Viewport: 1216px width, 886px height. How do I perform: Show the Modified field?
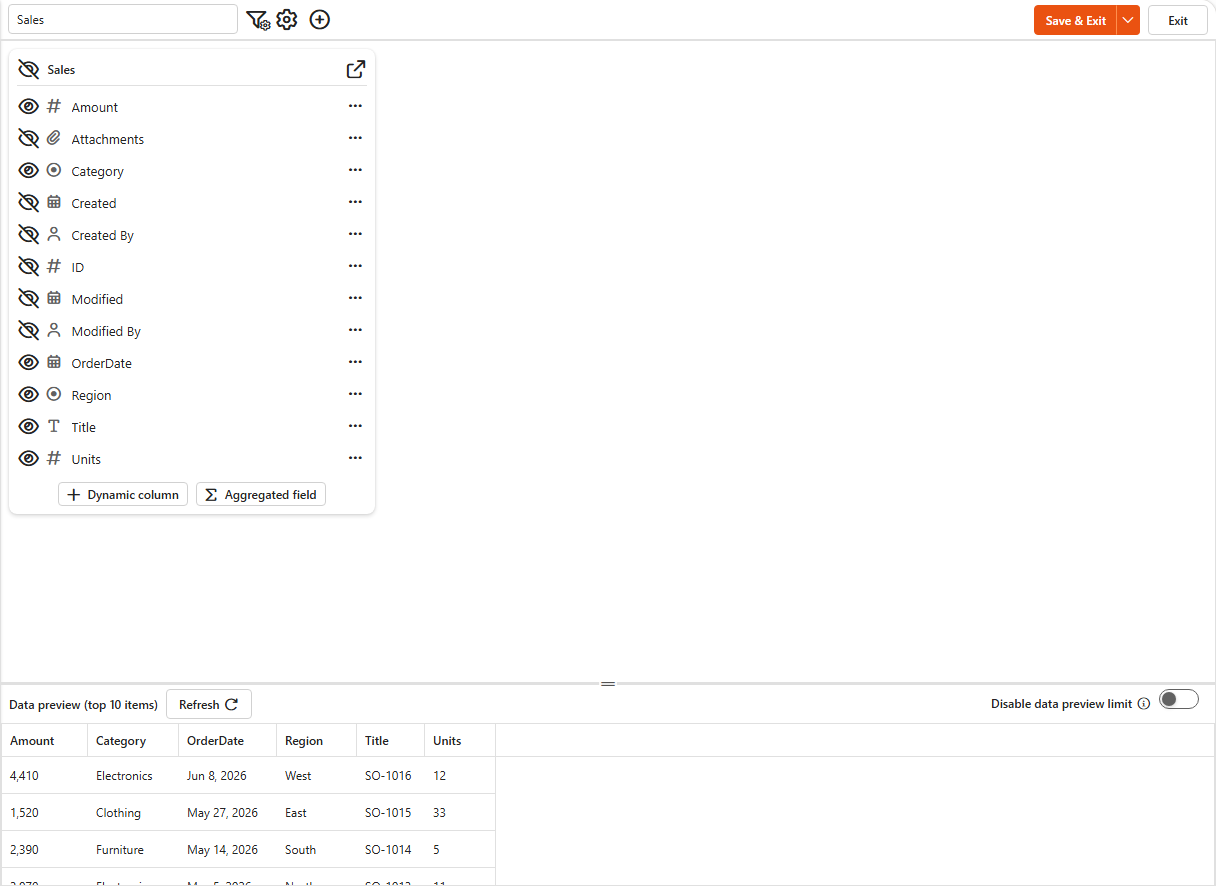pos(29,298)
